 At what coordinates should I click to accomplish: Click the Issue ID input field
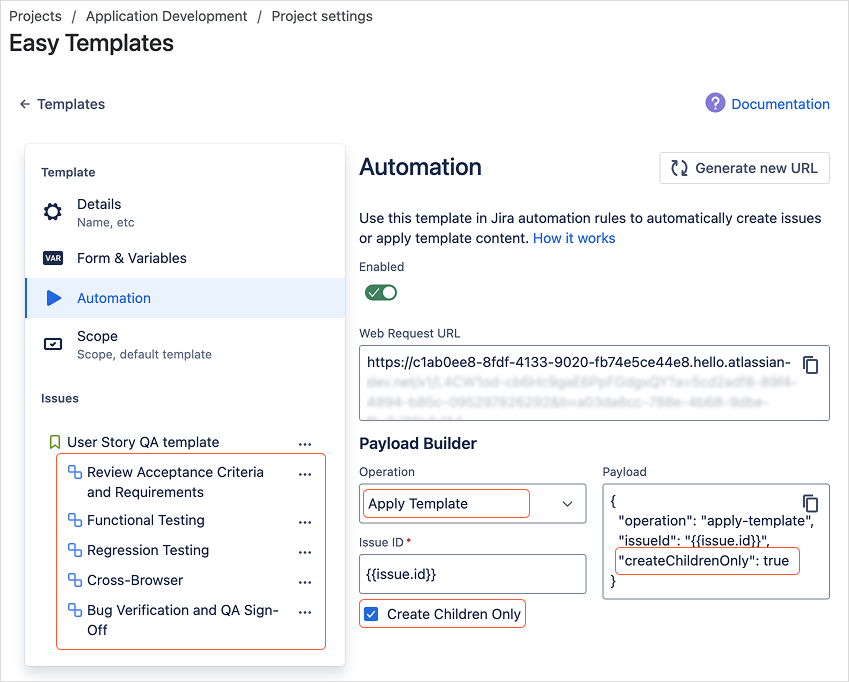(472, 575)
